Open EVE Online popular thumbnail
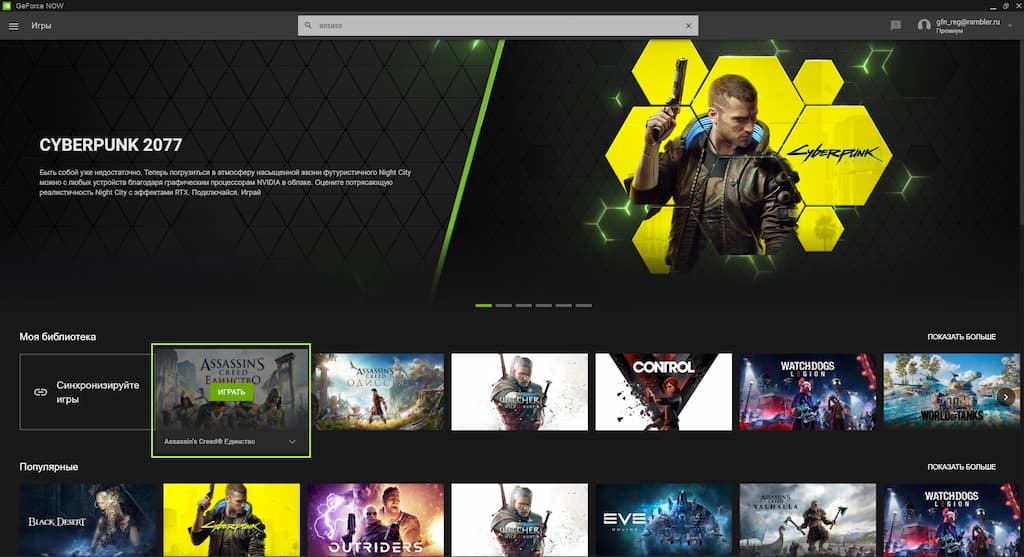 coord(664,520)
